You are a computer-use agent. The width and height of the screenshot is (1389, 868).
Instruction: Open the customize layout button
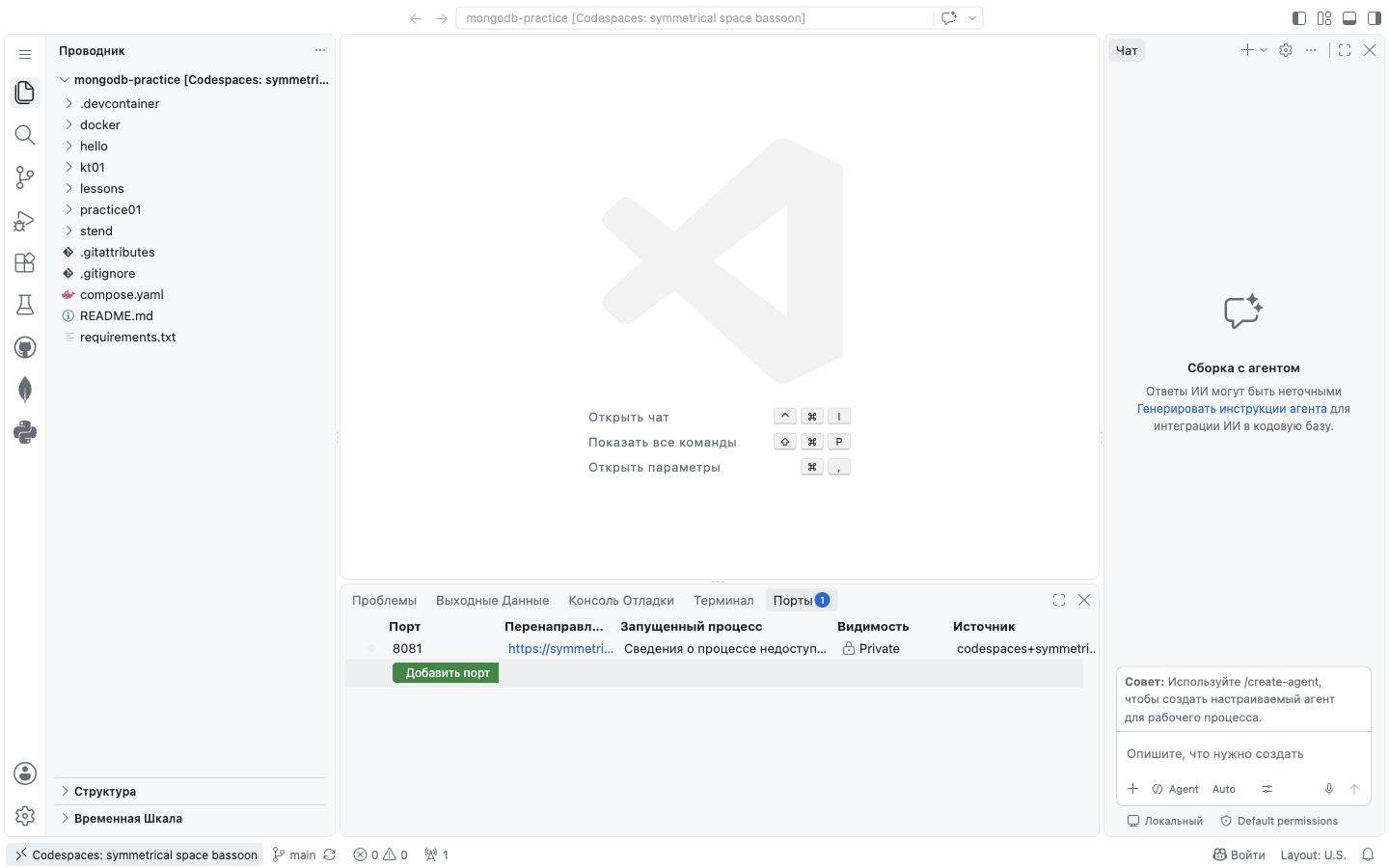pos(1324,18)
